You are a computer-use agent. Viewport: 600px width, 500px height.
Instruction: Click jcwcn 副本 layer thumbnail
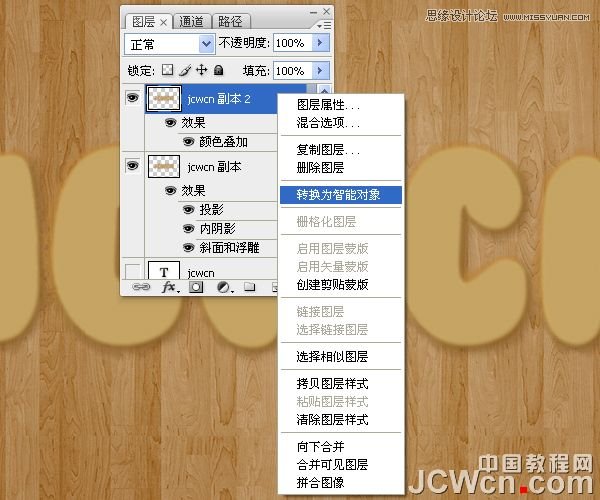(x=164, y=166)
